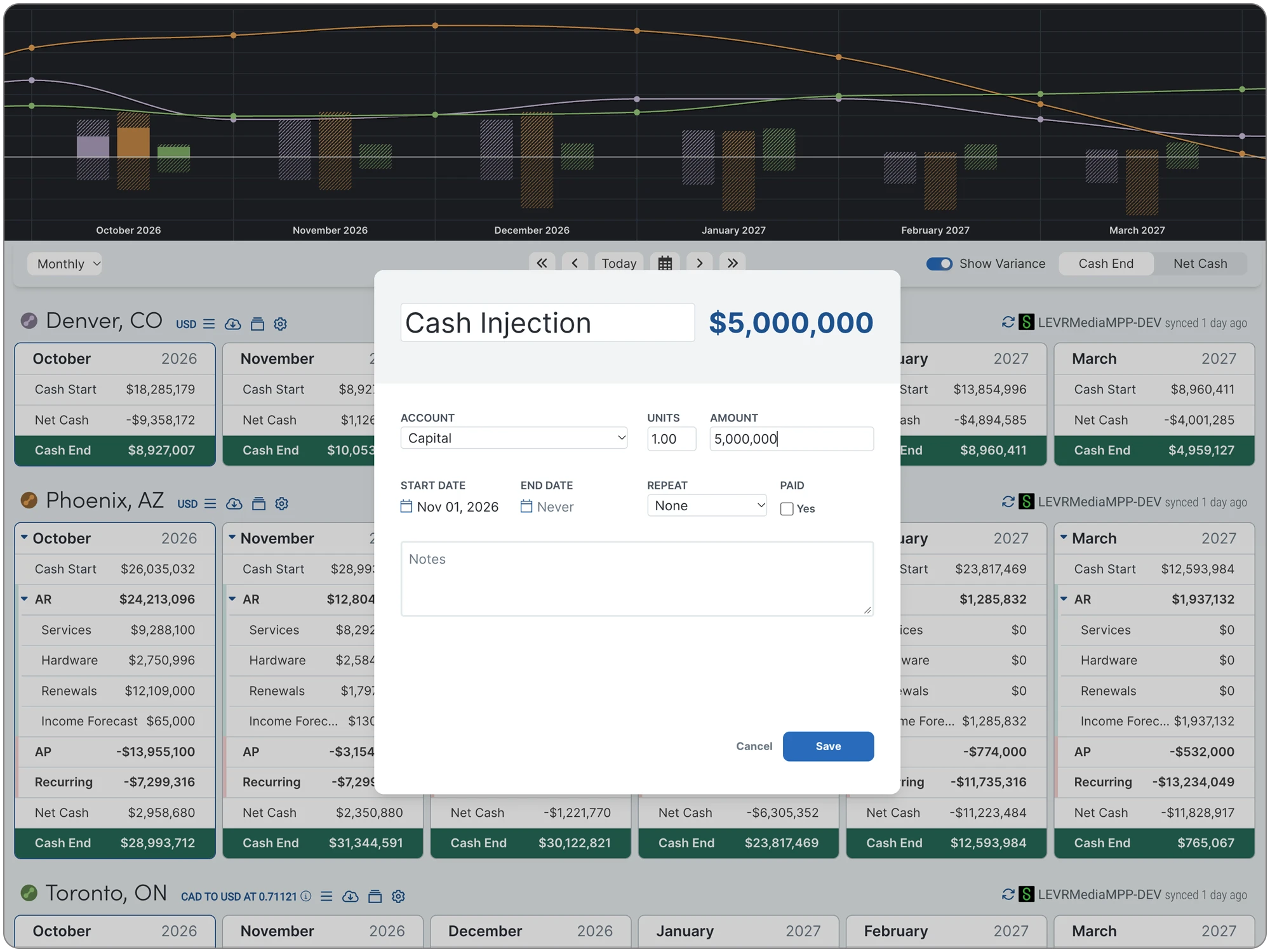Open the Repeat None dropdown
This screenshot has width=1270, height=952.
tap(707, 505)
